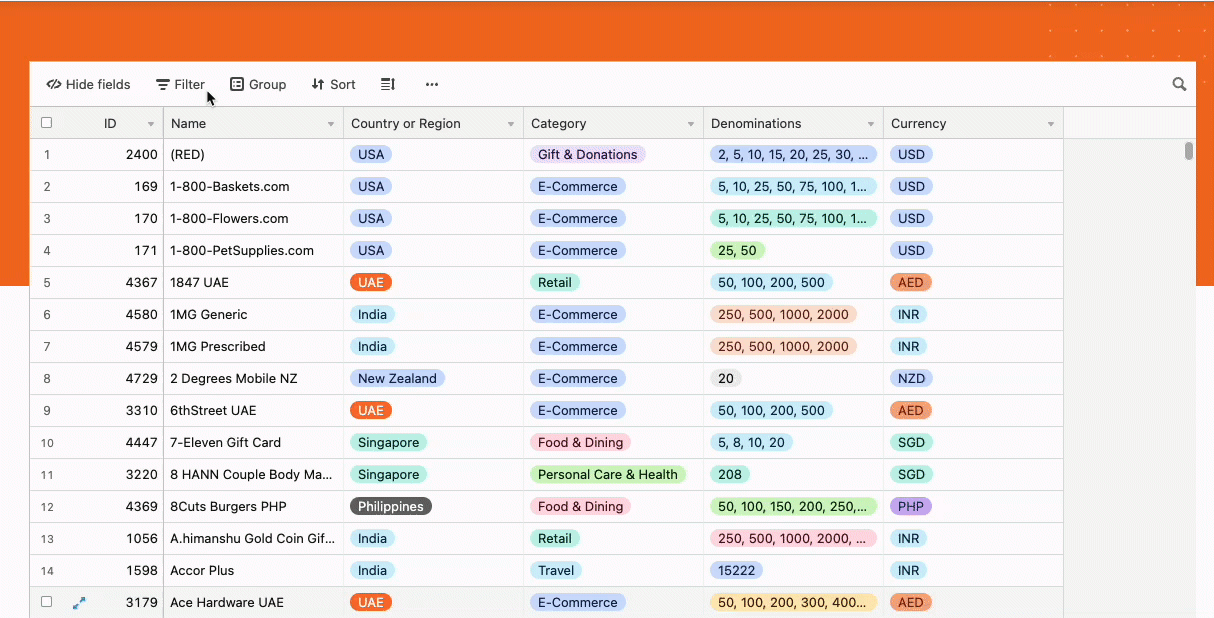Open the Category column dropdown arrow

click(691, 124)
